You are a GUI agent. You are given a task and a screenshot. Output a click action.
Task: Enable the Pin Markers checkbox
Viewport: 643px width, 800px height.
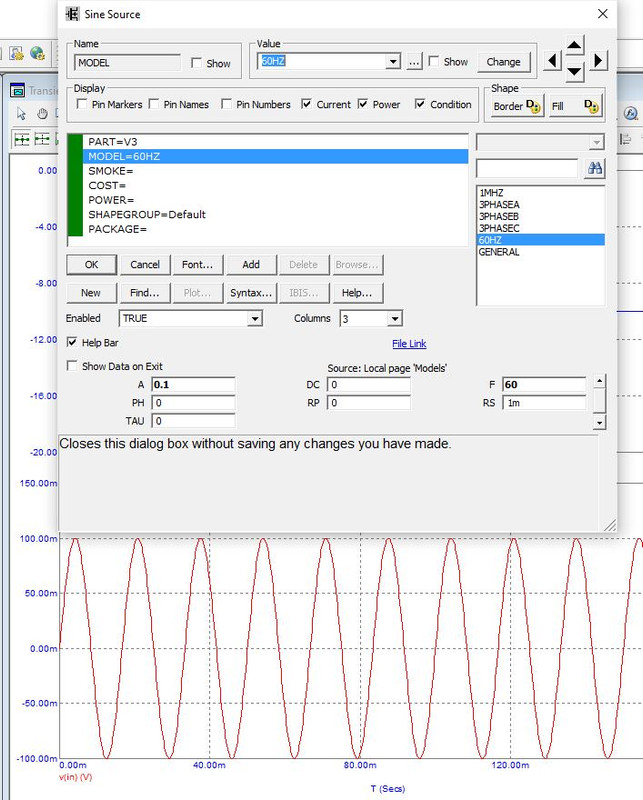[82, 104]
